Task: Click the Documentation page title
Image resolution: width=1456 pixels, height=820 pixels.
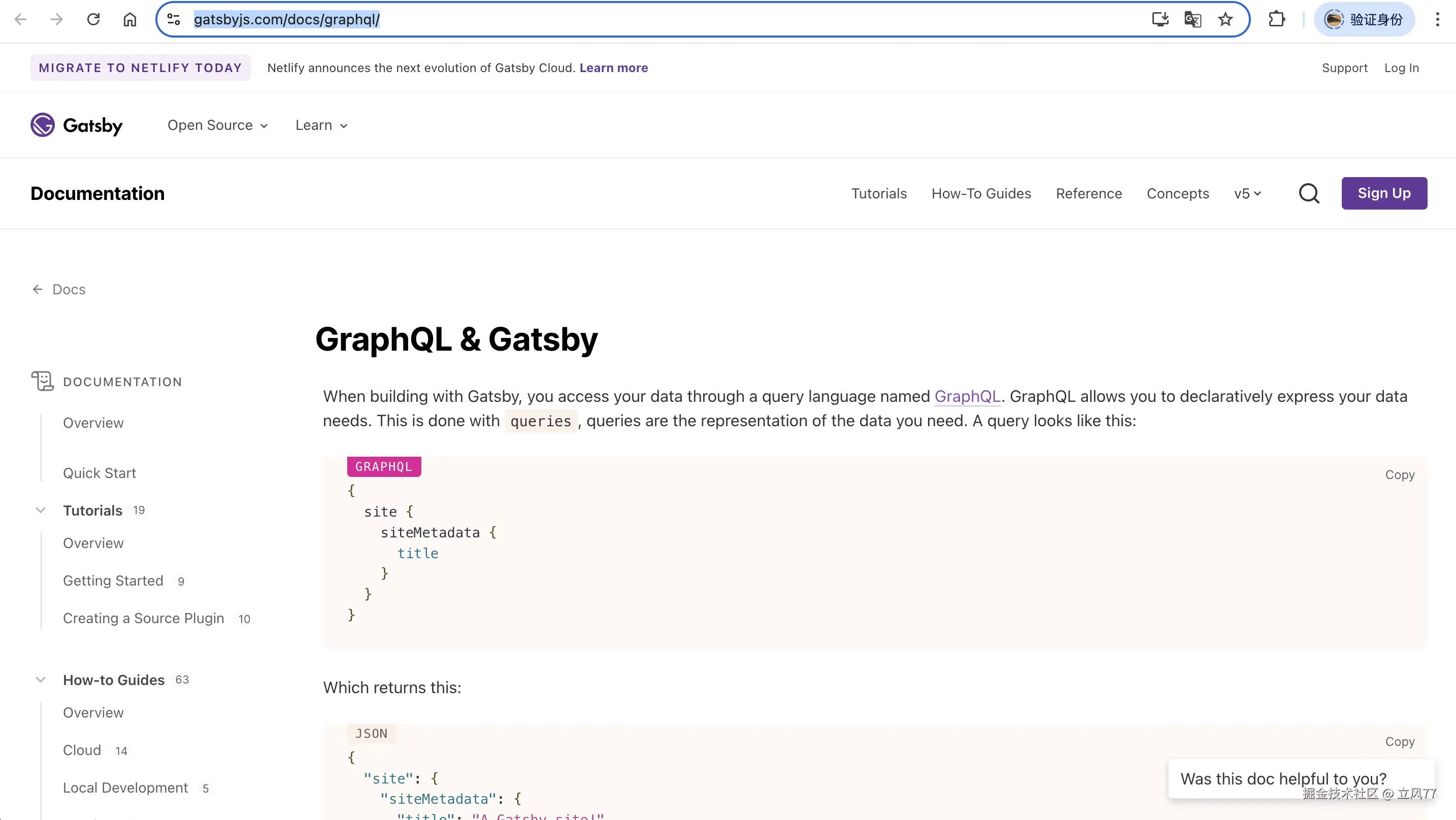Action: click(x=98, y=193)
